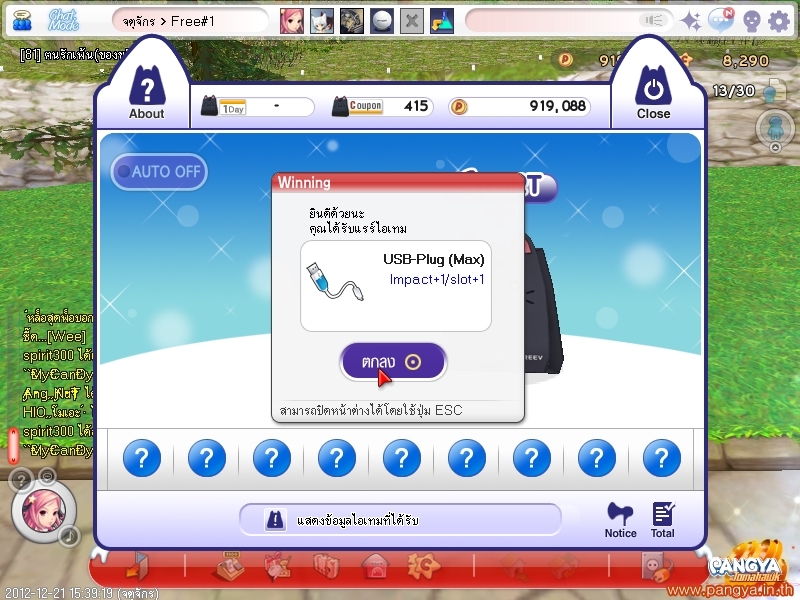Click the flask with arrow slot icon
This screenshot has width=800, height=600.
pyautogui.click(x=442, y=21)
